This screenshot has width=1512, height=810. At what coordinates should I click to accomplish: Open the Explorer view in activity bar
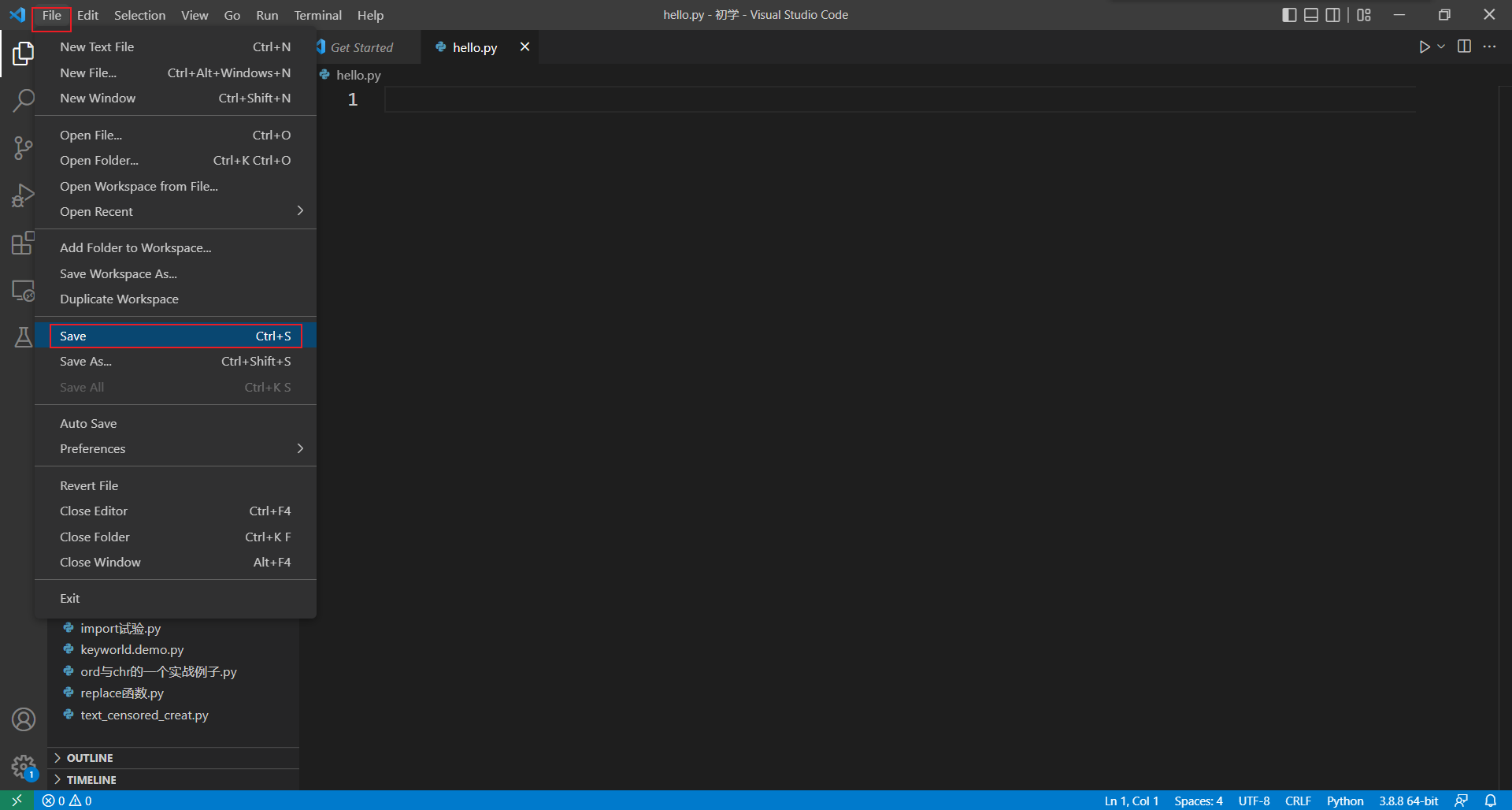(x=24, y=54)
